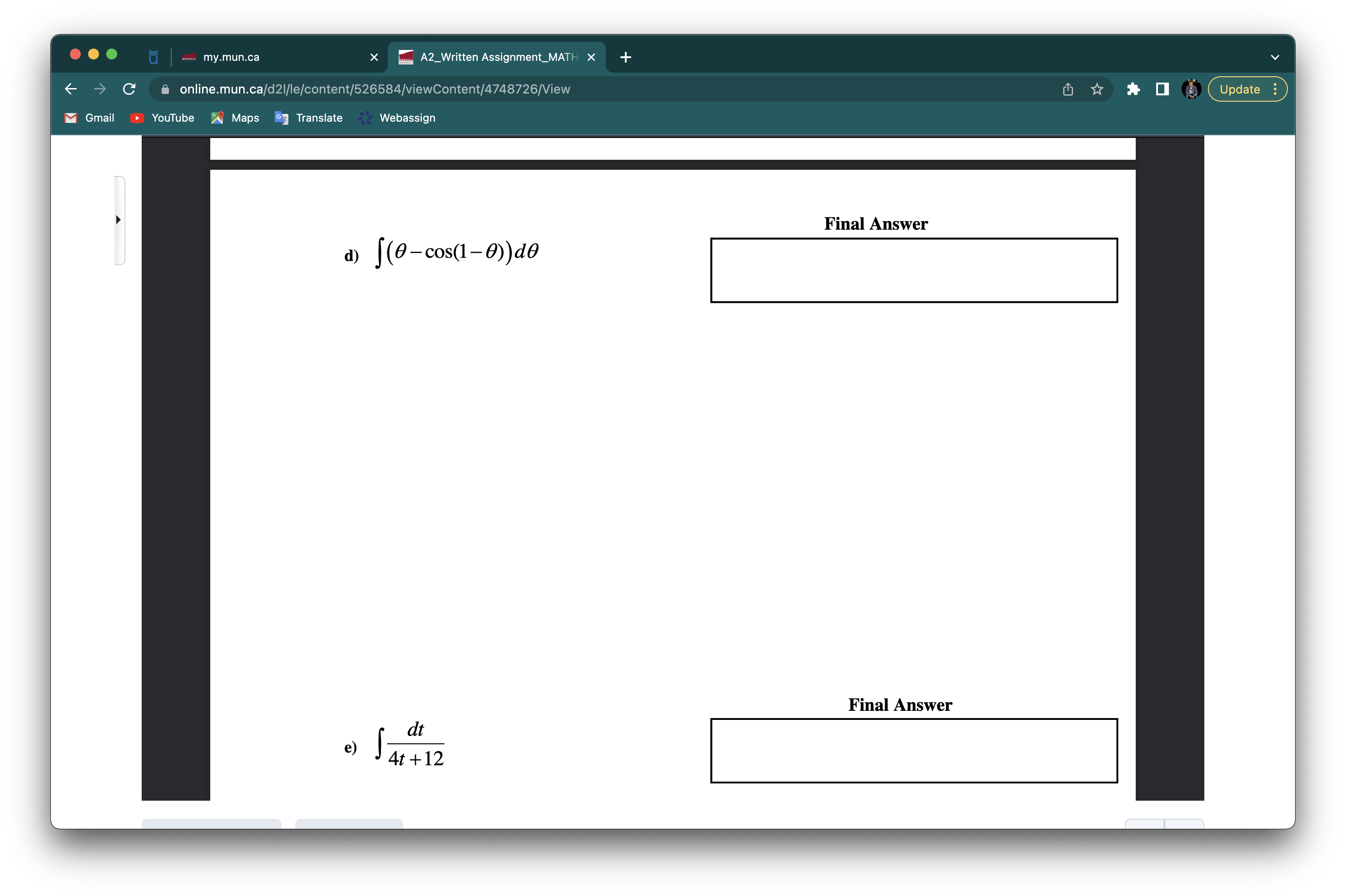Reload the current page

tap(129, 89)
